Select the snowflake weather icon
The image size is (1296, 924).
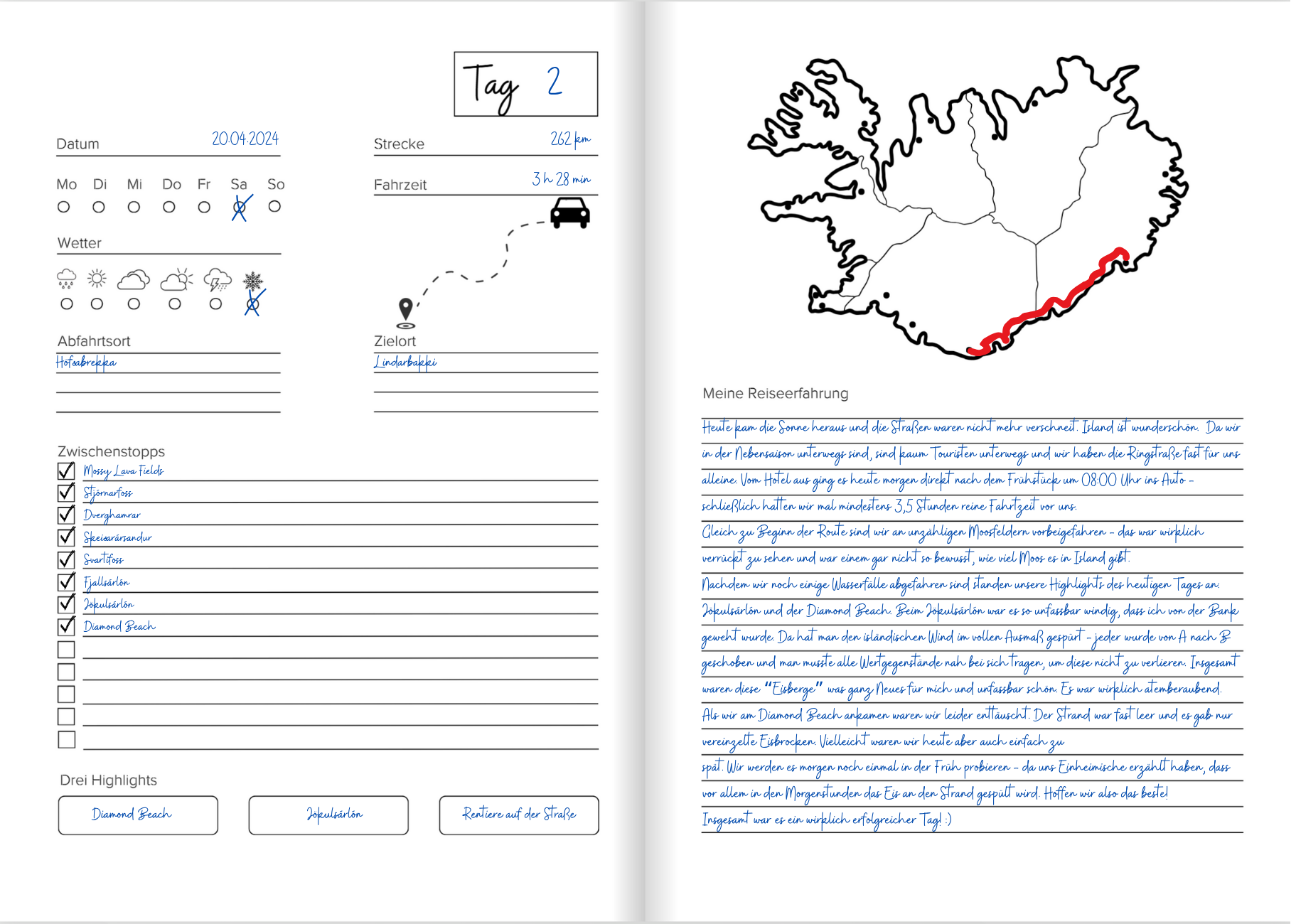(252, 281)
